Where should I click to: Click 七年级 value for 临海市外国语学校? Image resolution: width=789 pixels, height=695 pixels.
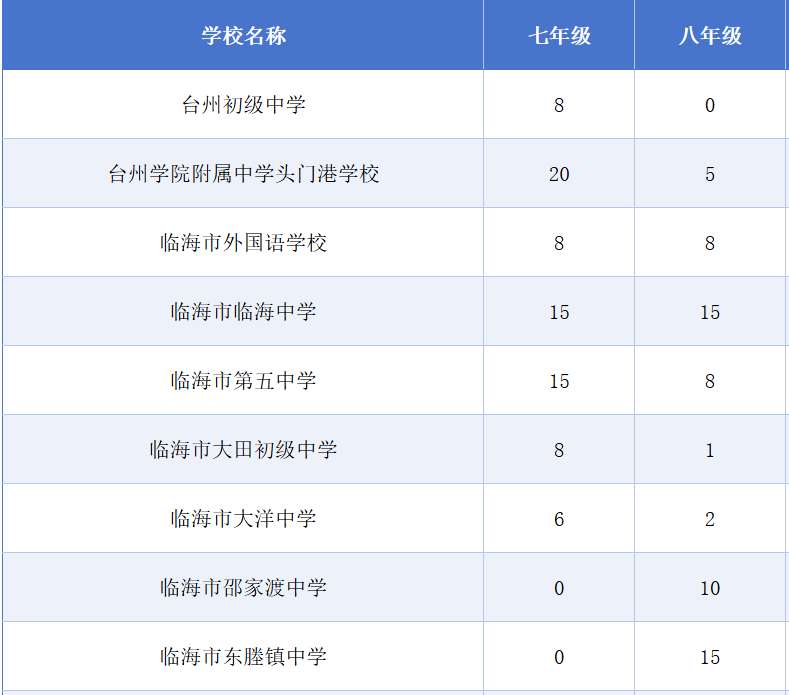559,243
